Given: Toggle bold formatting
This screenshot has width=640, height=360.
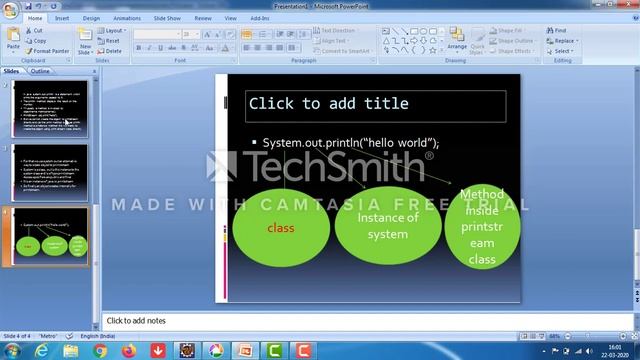Looking at the screenshot, I should point(139,48).
